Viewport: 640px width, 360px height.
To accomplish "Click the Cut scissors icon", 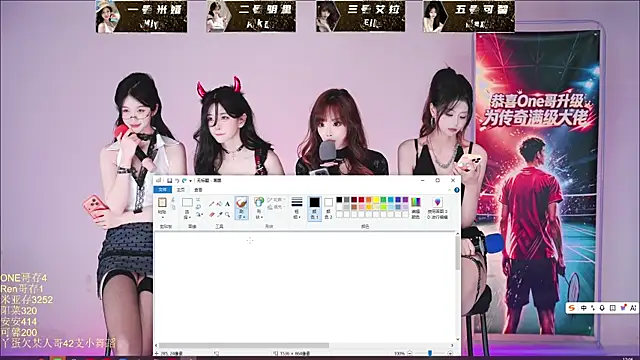I will pos(173,200).
